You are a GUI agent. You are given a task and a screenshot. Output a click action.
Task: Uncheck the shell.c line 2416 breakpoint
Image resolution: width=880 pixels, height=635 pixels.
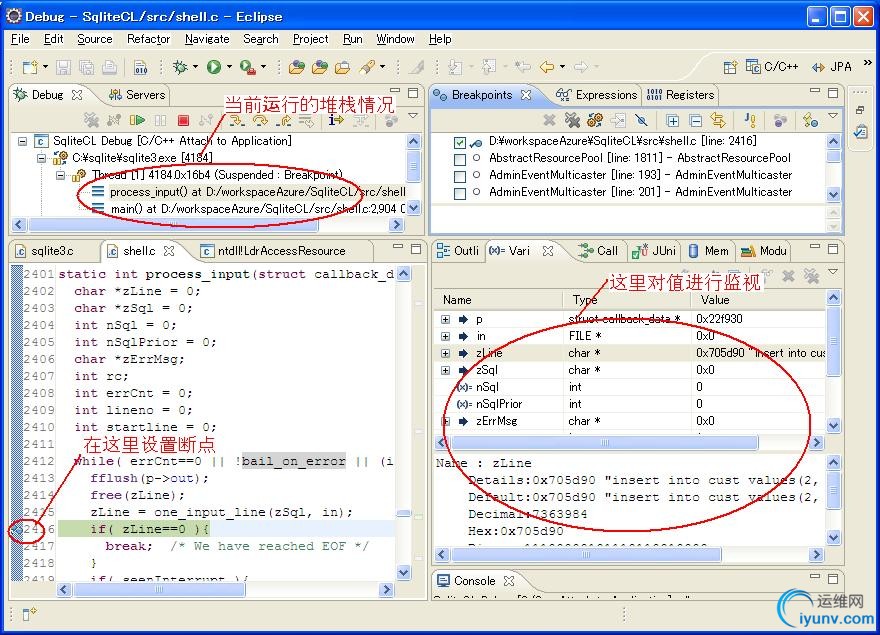pos(460,142)
